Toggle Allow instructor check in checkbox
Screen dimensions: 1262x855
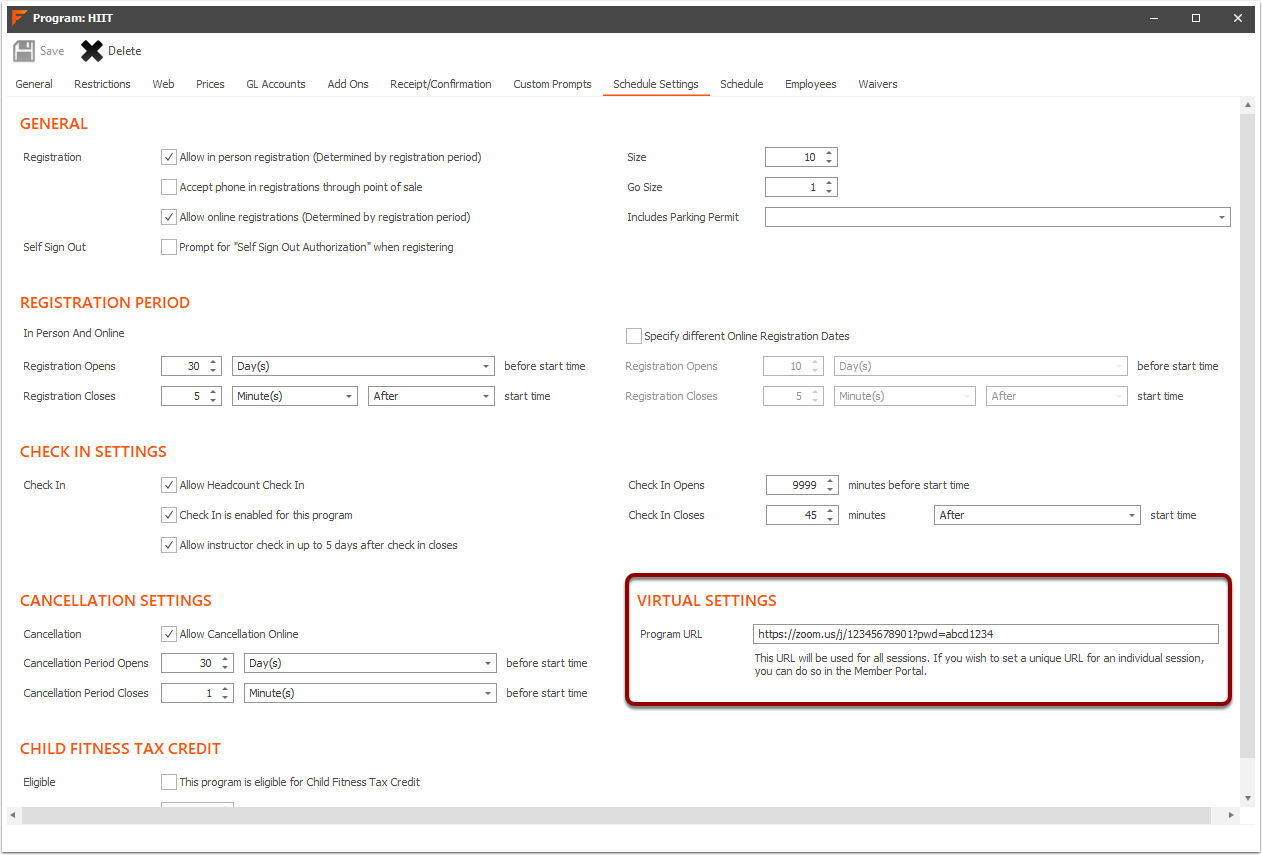tap(169, 545)
